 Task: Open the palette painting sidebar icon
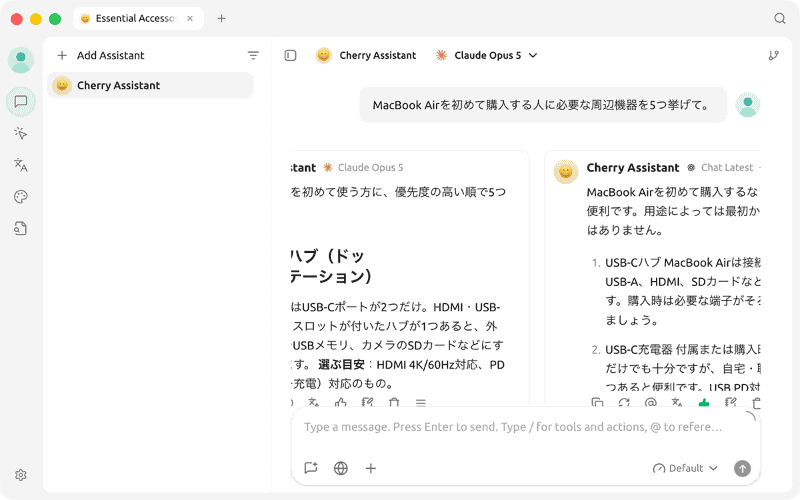click(21, 197)
